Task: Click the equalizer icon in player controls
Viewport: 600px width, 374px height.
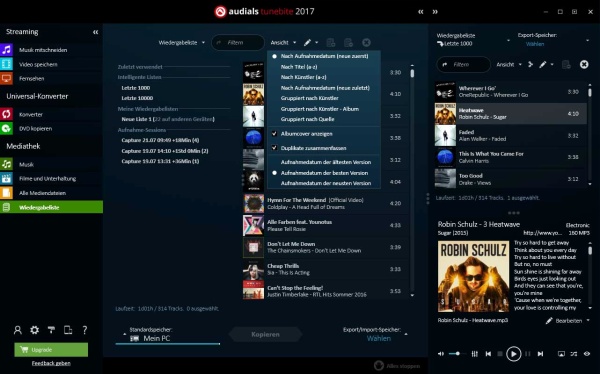Action: (x=474, y=354)
